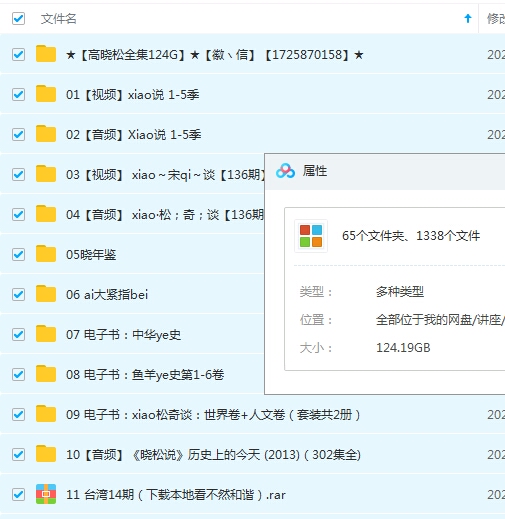Uncheck the 04【音频】xiao·松；奇；谈 checkbox

(18, 214)
